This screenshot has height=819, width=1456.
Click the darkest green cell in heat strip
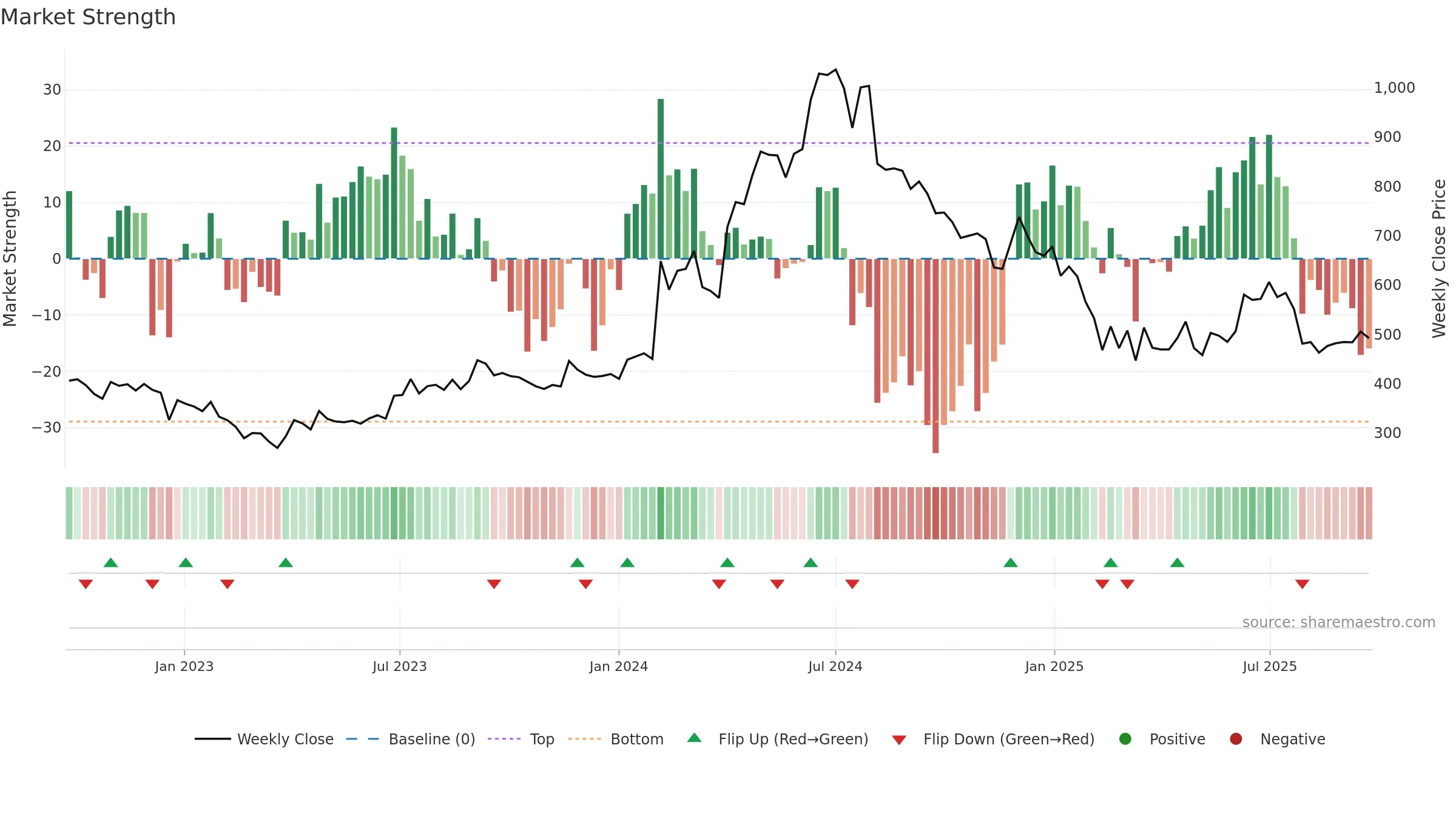661,513
